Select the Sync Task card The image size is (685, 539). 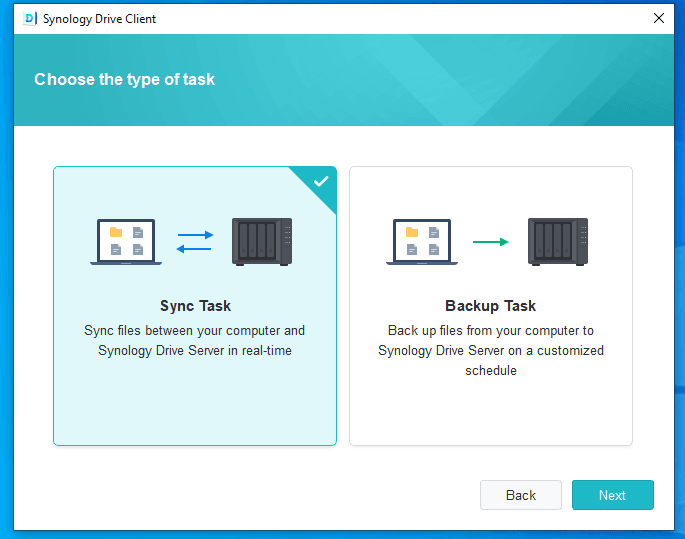(x=195, y=306)
